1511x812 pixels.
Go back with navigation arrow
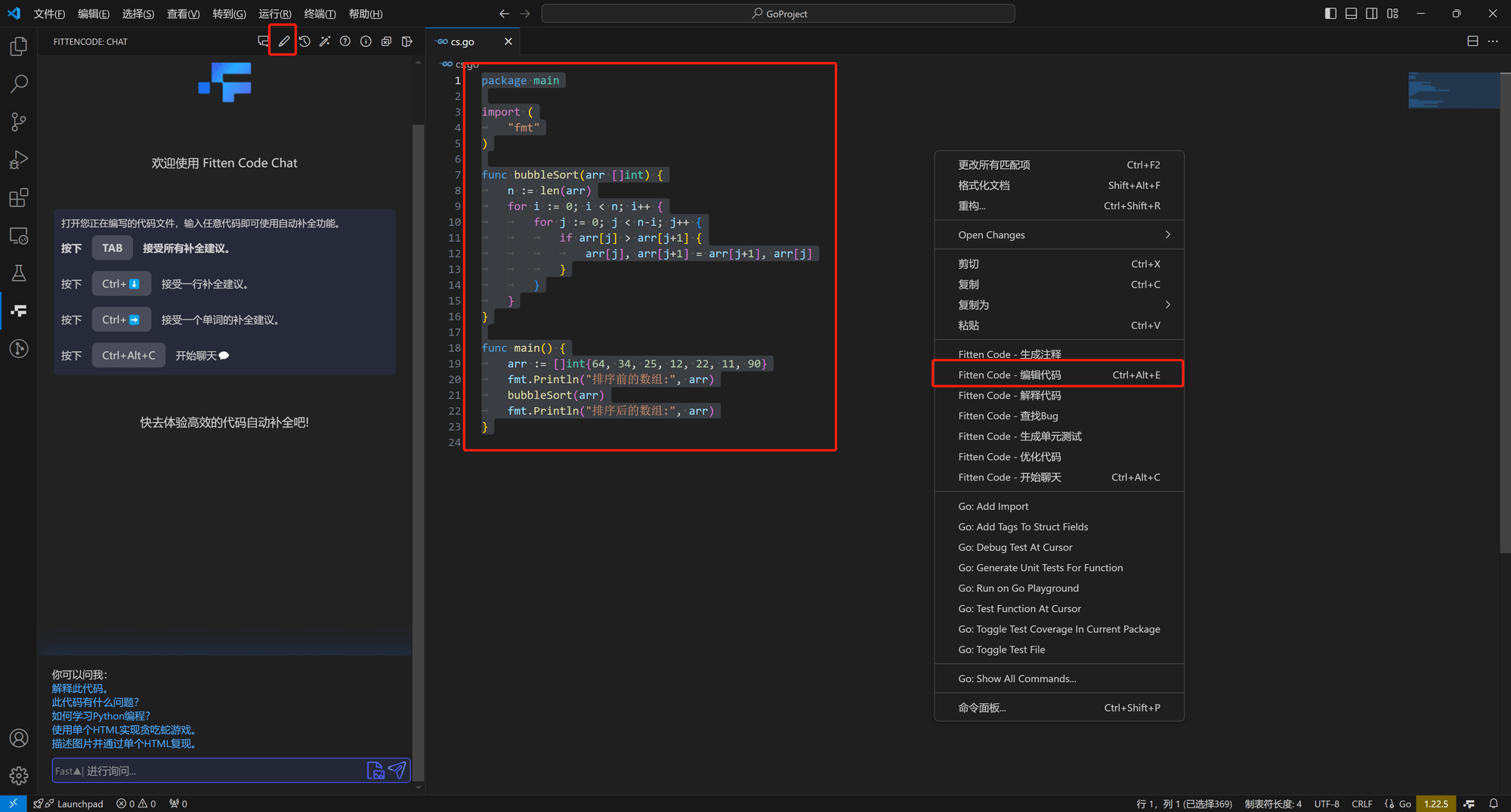(x=504, y=14)
